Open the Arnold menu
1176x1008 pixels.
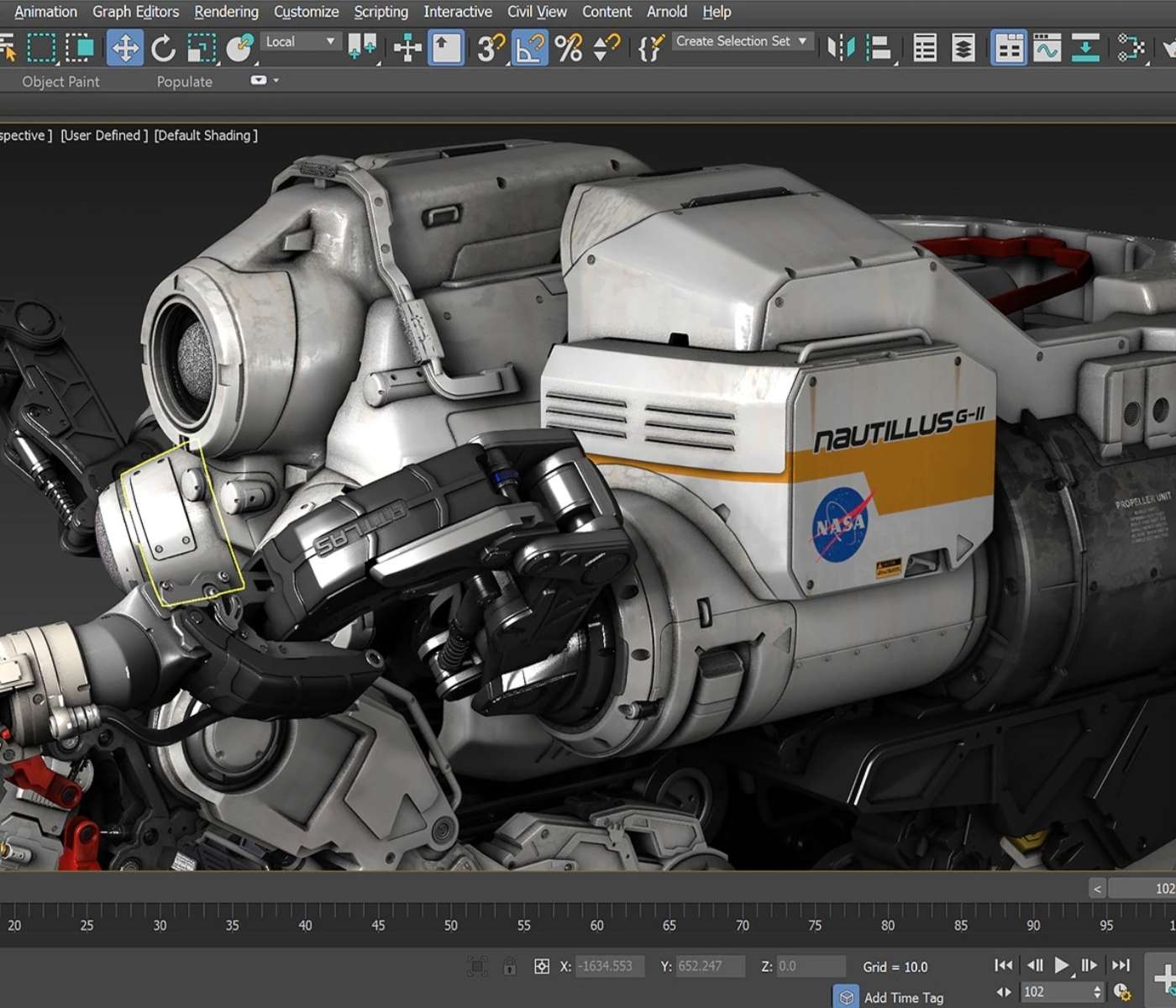[x=667, y=12]
